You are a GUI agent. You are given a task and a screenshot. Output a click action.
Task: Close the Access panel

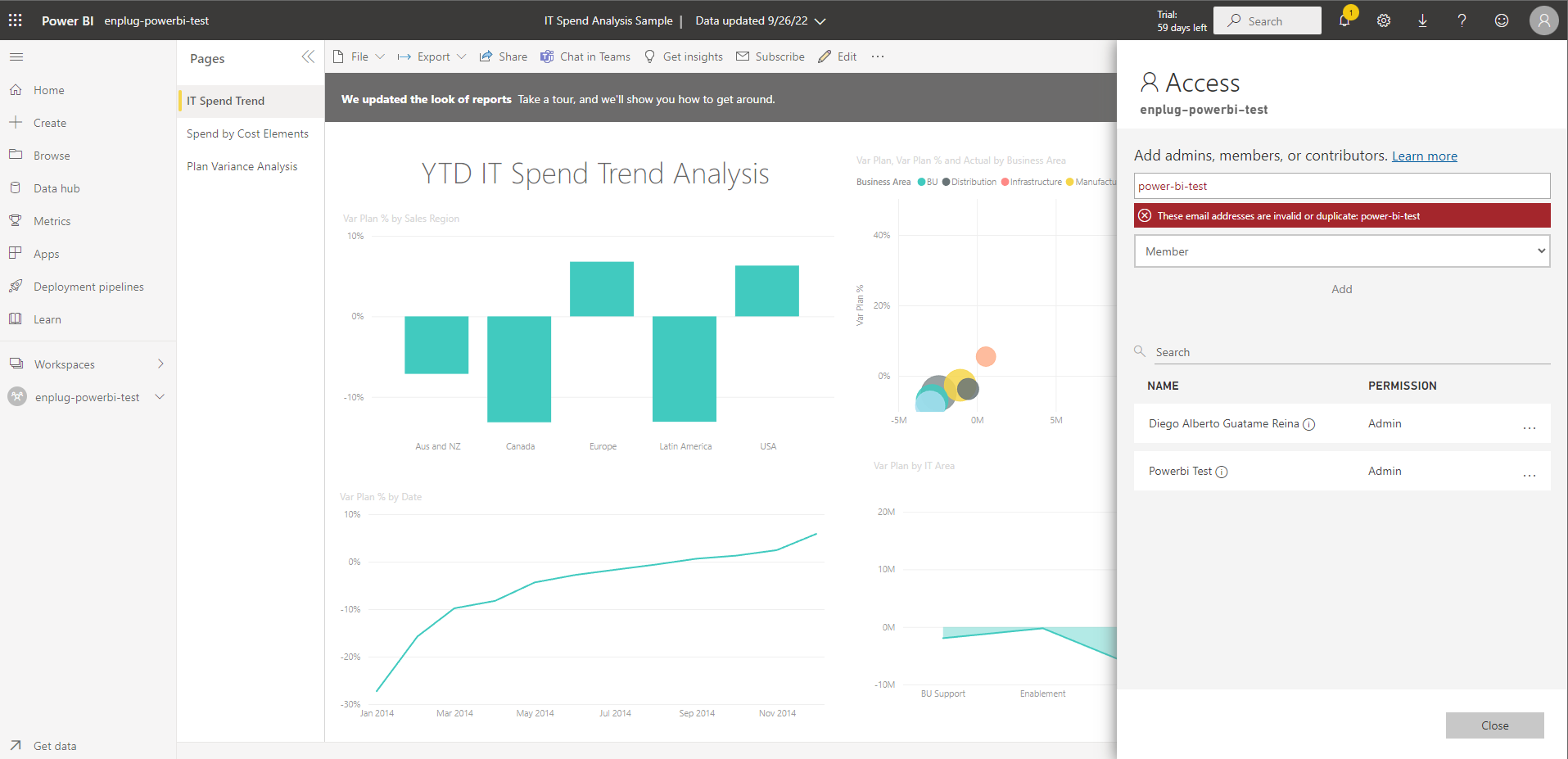(1494, 725)
